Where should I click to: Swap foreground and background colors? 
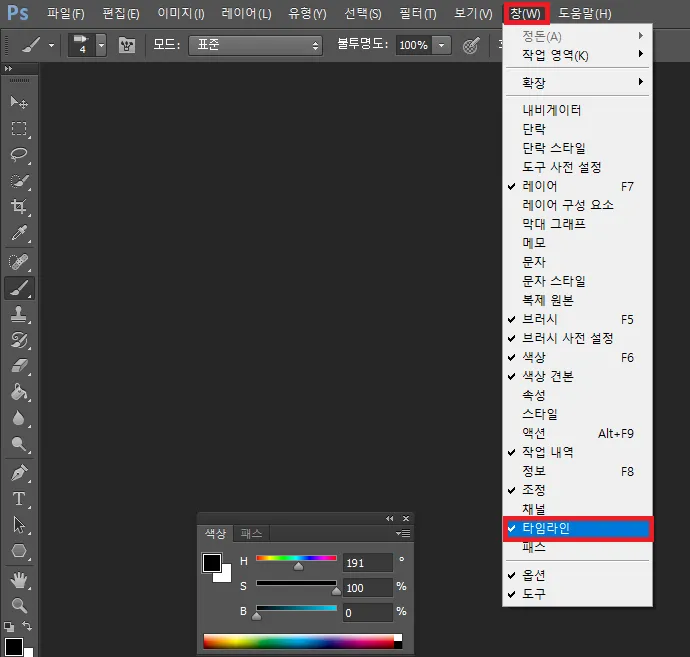[x=27, y=626]
